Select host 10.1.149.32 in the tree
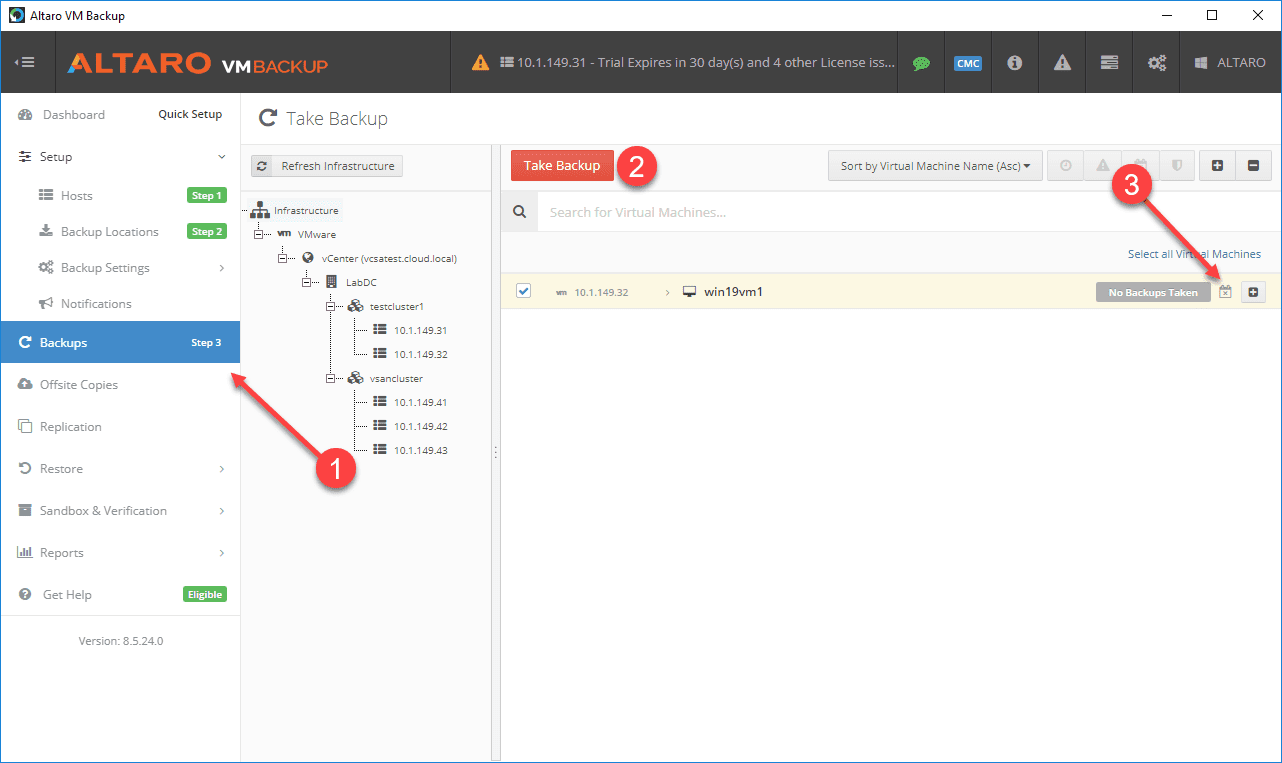The height and width of the screenshot is (763, 1282). point(420,354)
